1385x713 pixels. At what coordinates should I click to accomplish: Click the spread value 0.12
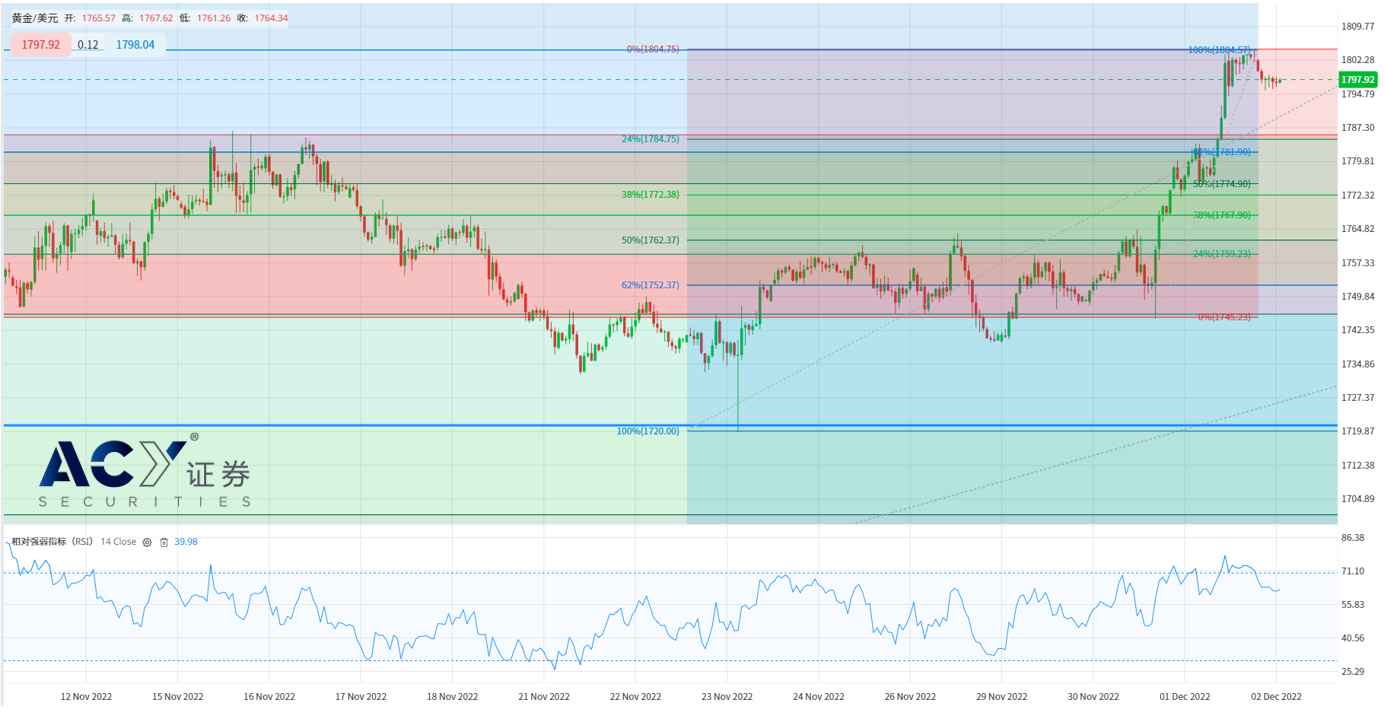pyautogui.click(x=88, y=45)
